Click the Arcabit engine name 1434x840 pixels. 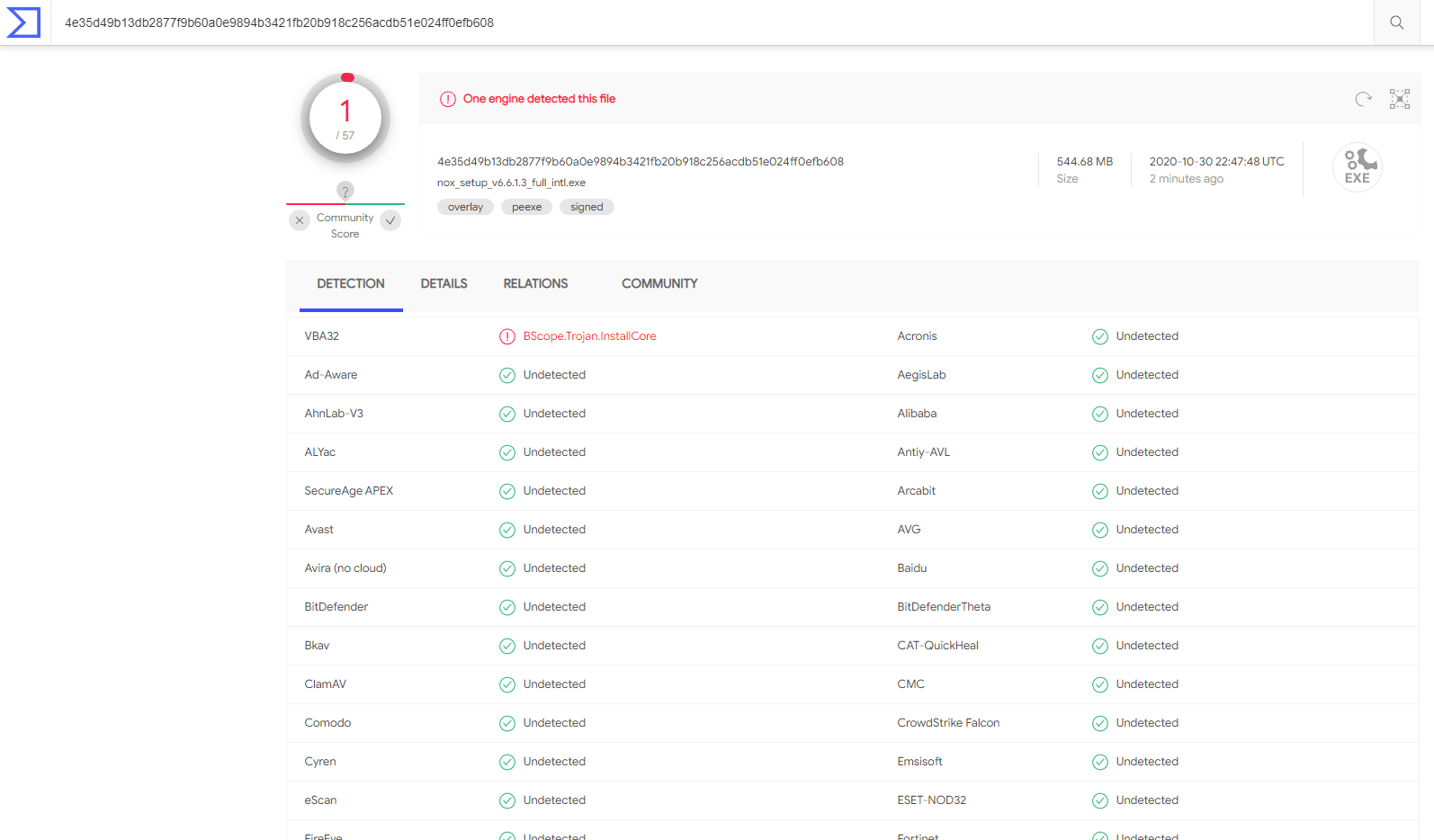tap(916, 491)
